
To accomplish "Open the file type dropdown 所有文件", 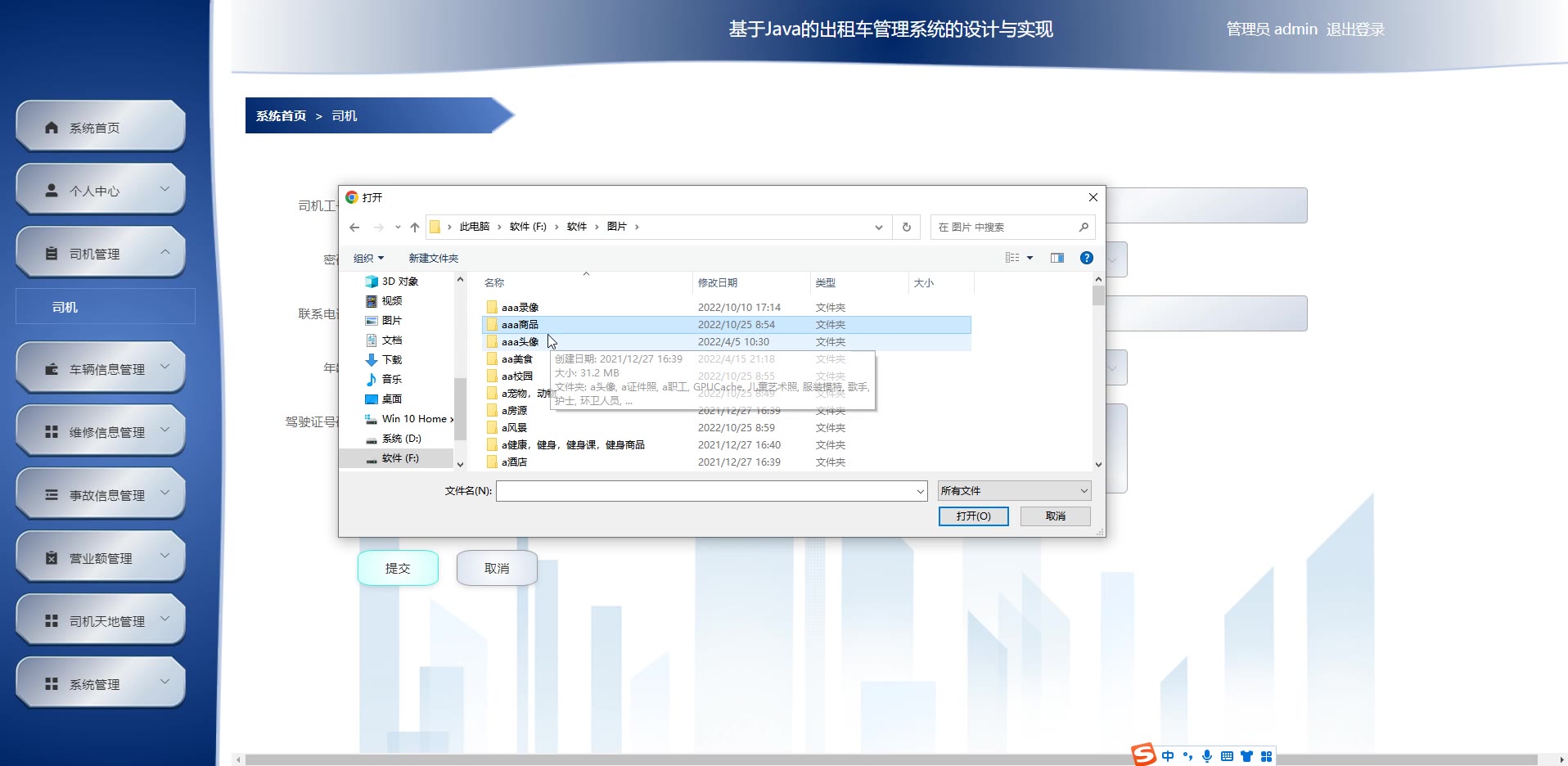I will click(1014, 491).
